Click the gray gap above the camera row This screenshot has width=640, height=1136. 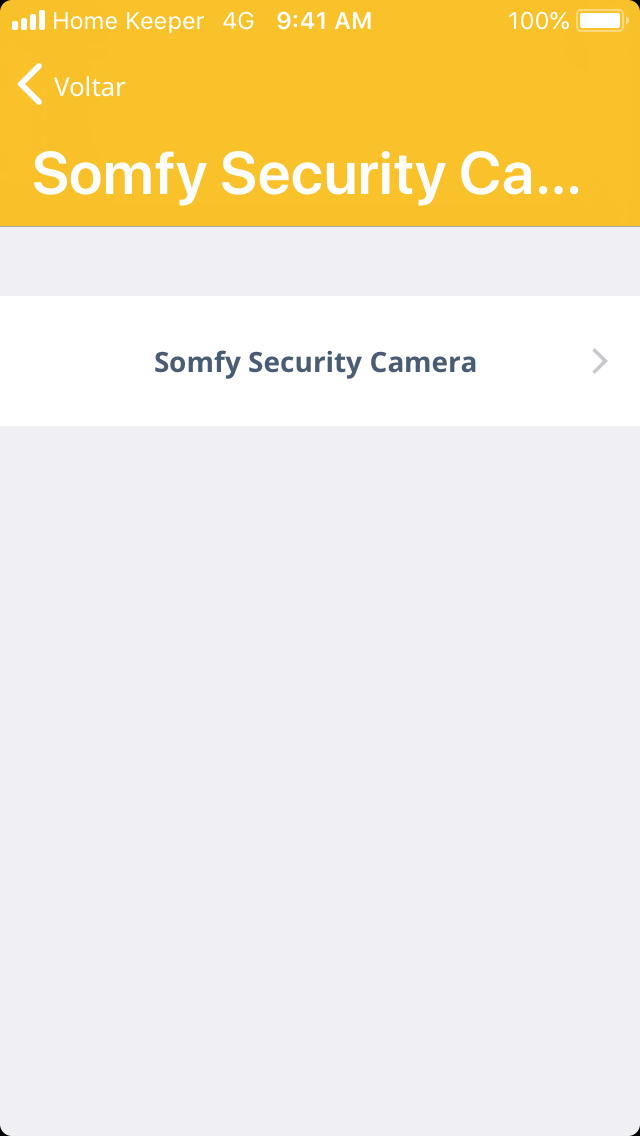[320, 262]
